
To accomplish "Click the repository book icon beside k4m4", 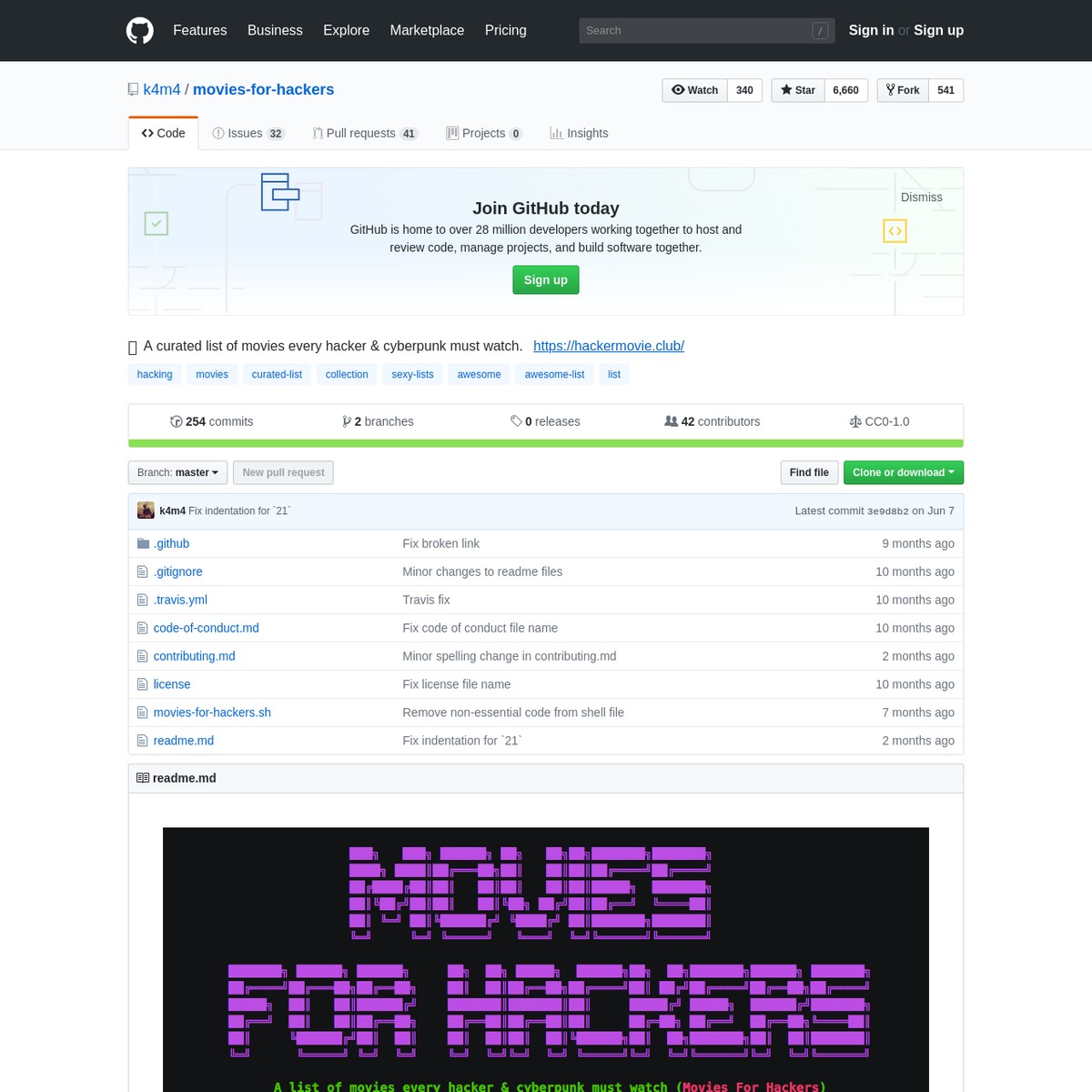I will click(x=133, y=89).
